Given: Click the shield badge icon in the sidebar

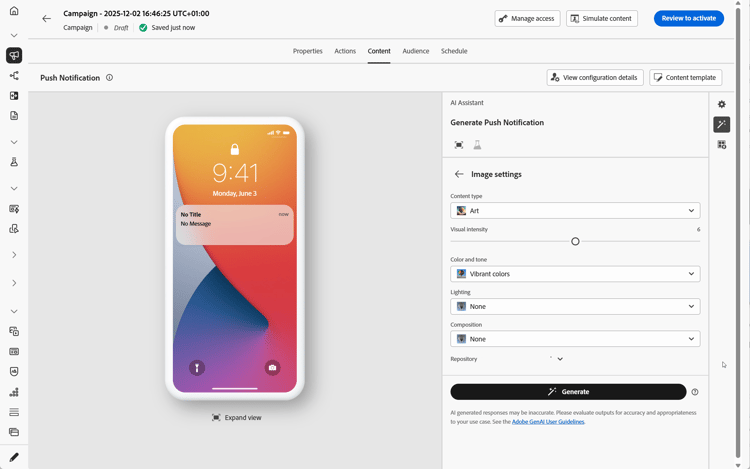Looking at the screenshot, I should pos(14,371).
